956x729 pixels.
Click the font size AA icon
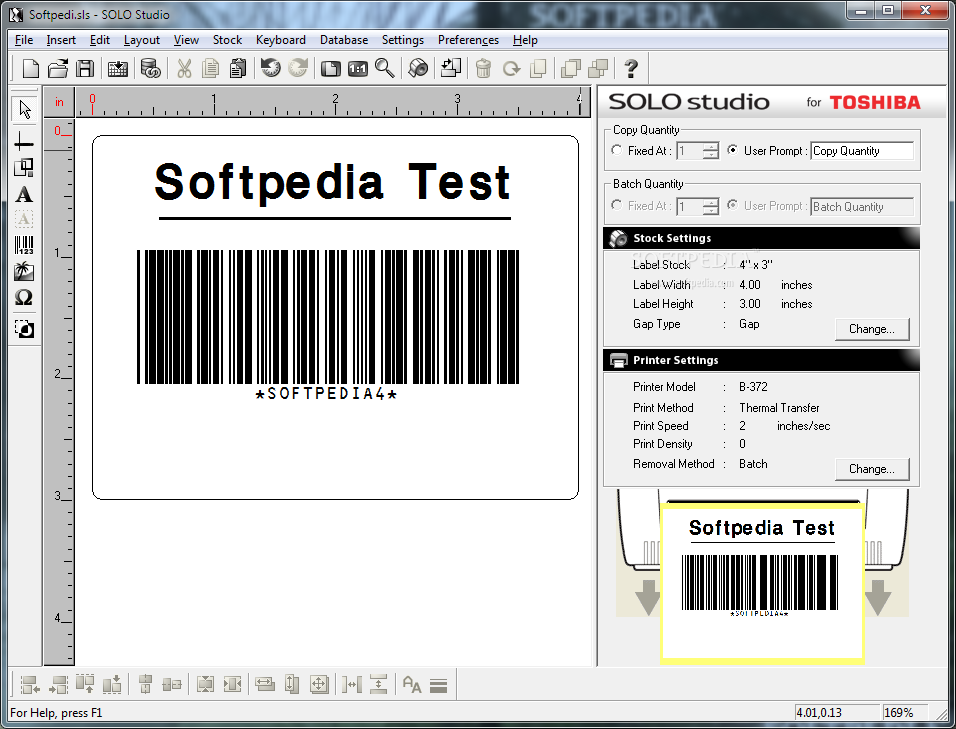point(412,685)
